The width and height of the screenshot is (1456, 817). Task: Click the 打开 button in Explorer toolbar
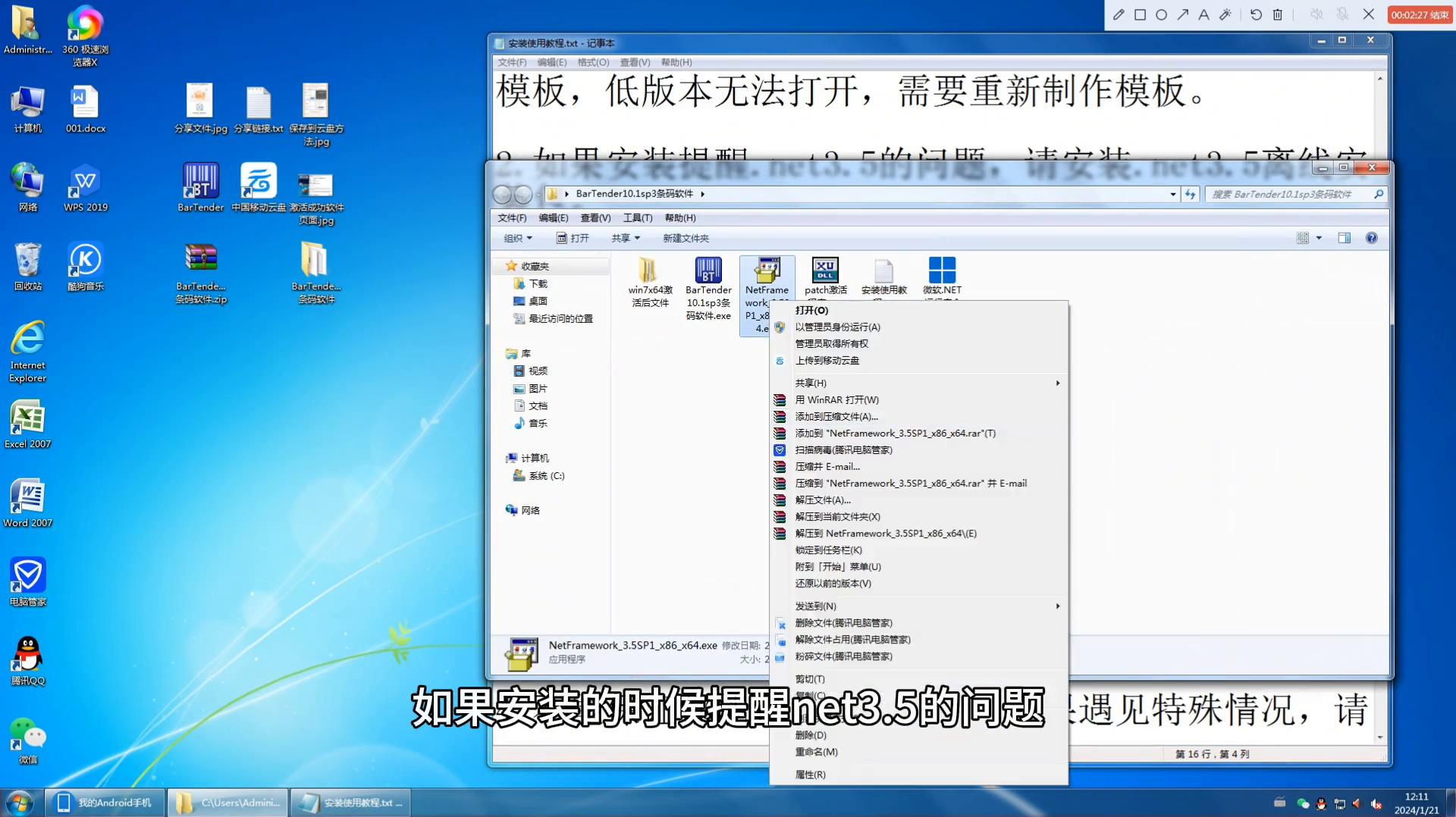573,238
